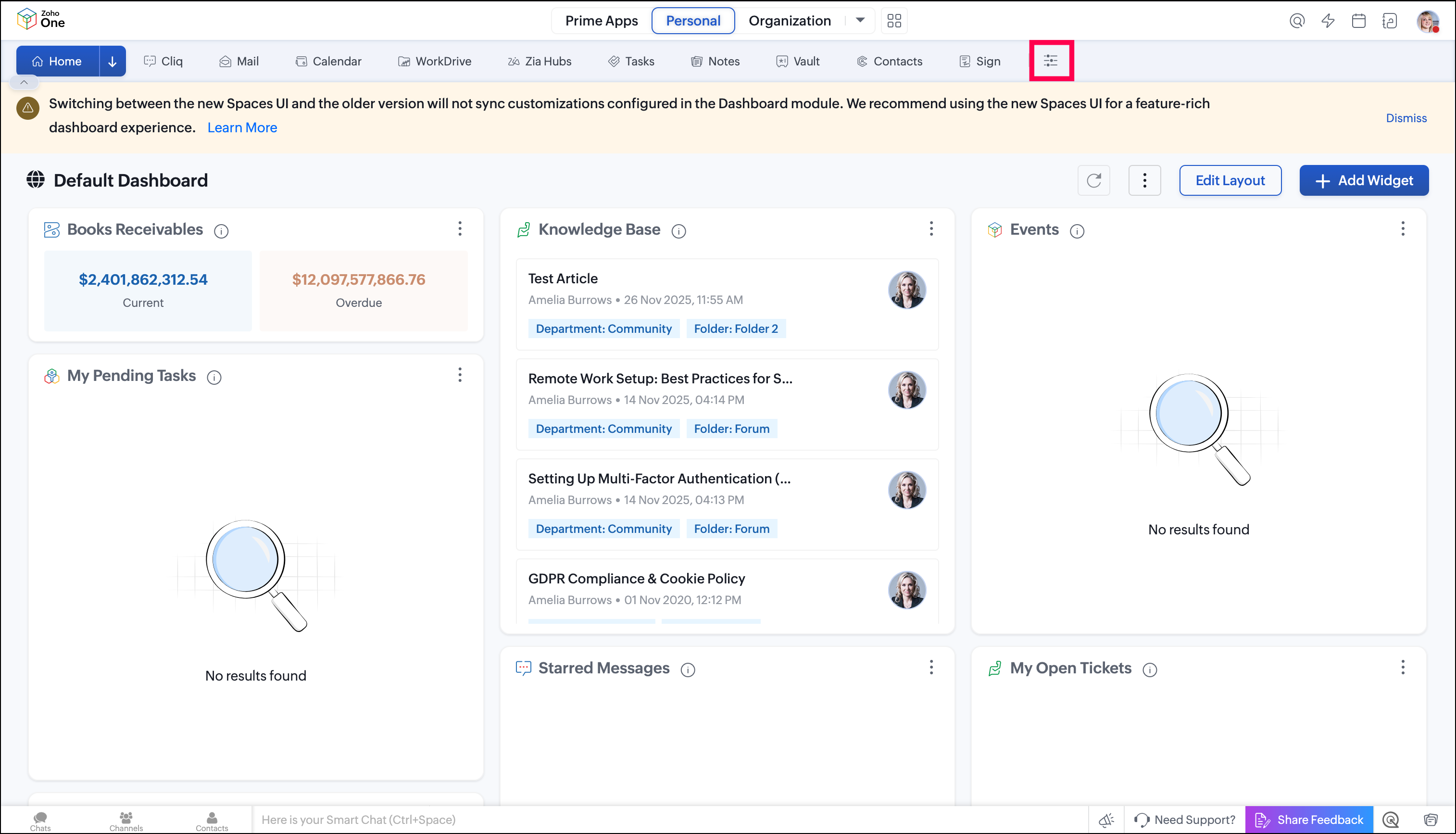1456x834 pixels.
Task: Open GDPR Compliance & Cookie Policy article
Action: click(727, 591)
